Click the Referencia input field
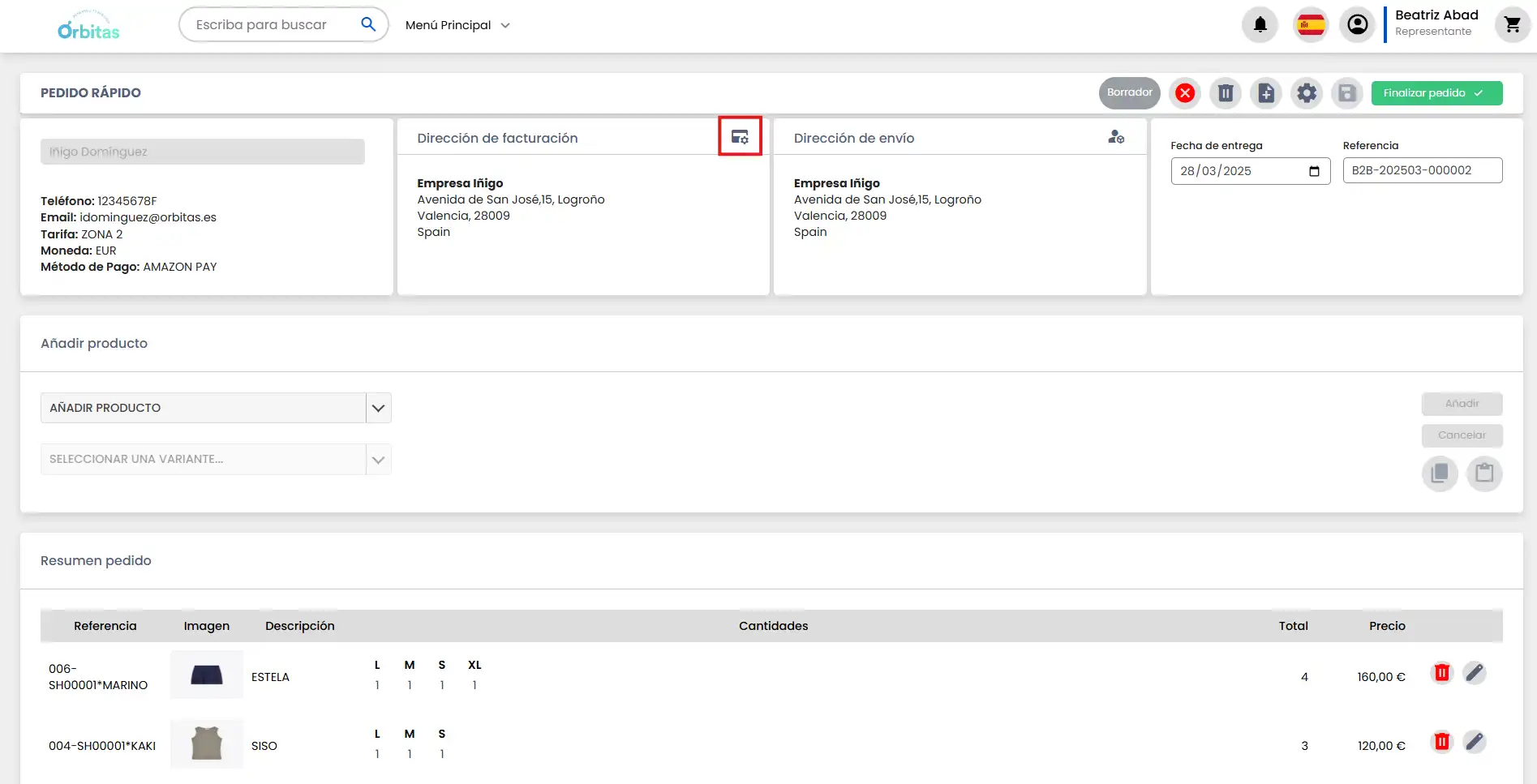This screenshot has height=784, width=1537. tap(1422, 170)
